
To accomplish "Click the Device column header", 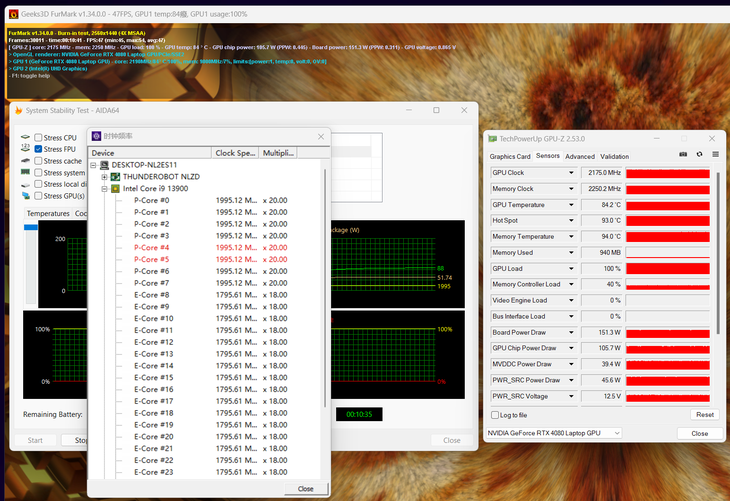I will (x=150, y=153).
